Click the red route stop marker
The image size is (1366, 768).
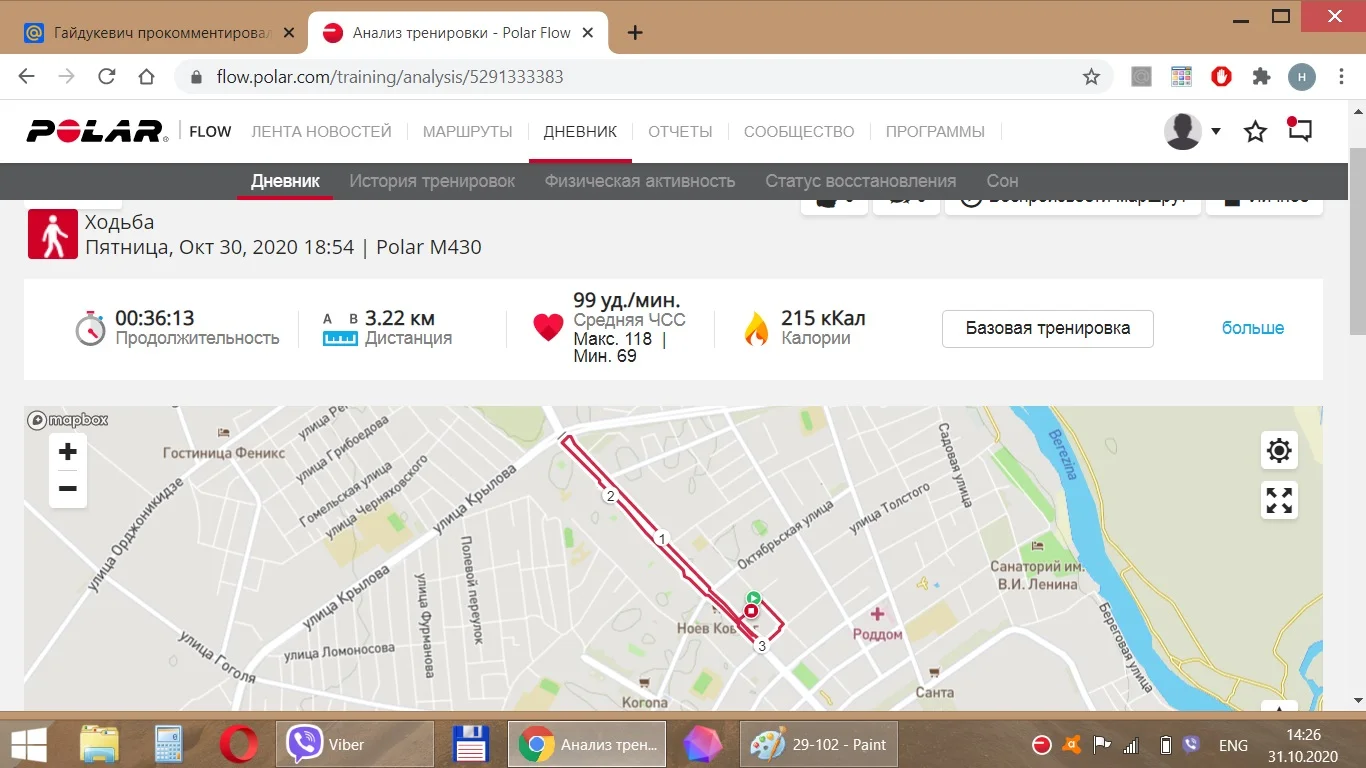[x=751, y=610]
